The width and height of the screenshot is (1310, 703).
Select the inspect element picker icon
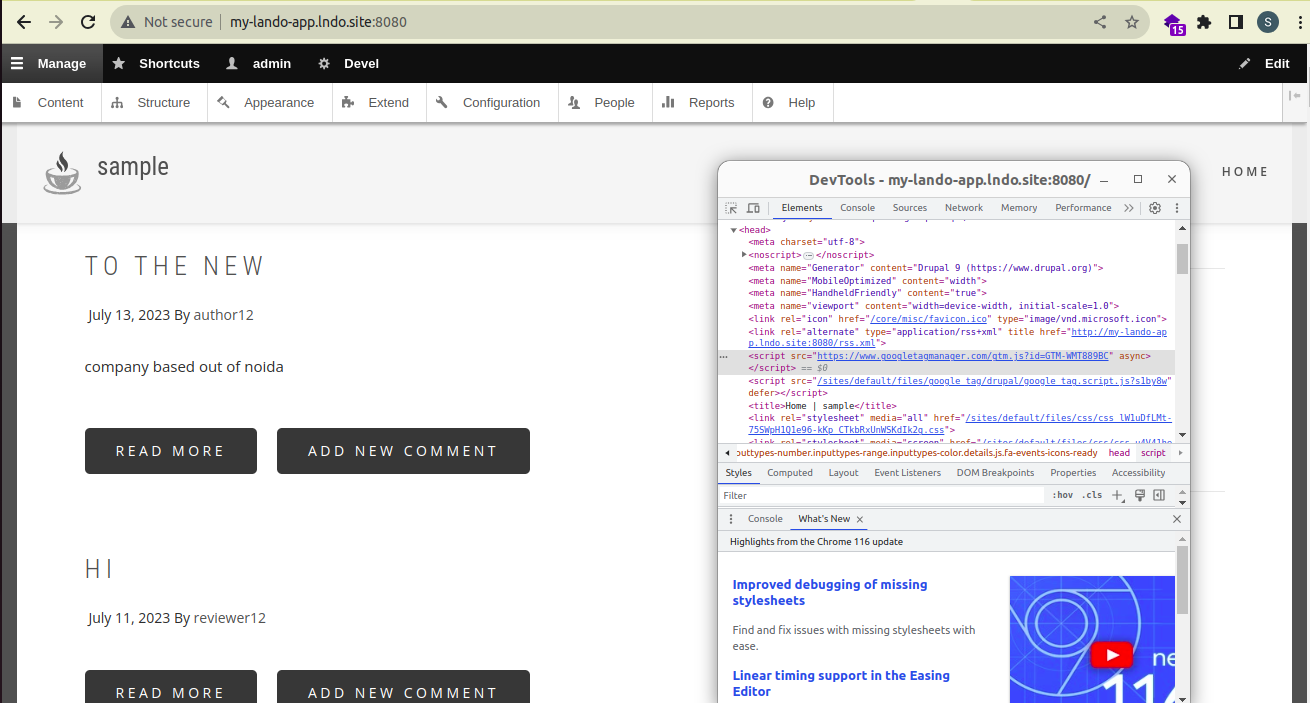(732, 208)
